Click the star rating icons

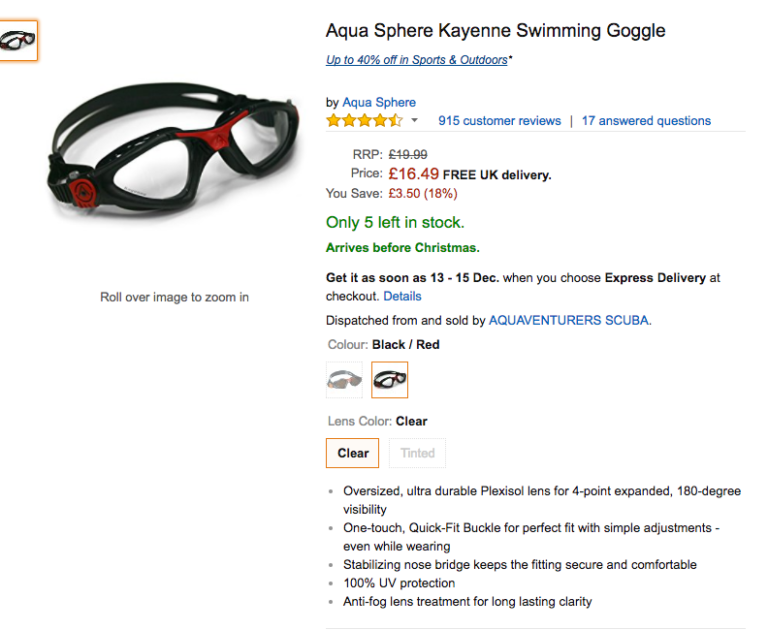[364, 120]
